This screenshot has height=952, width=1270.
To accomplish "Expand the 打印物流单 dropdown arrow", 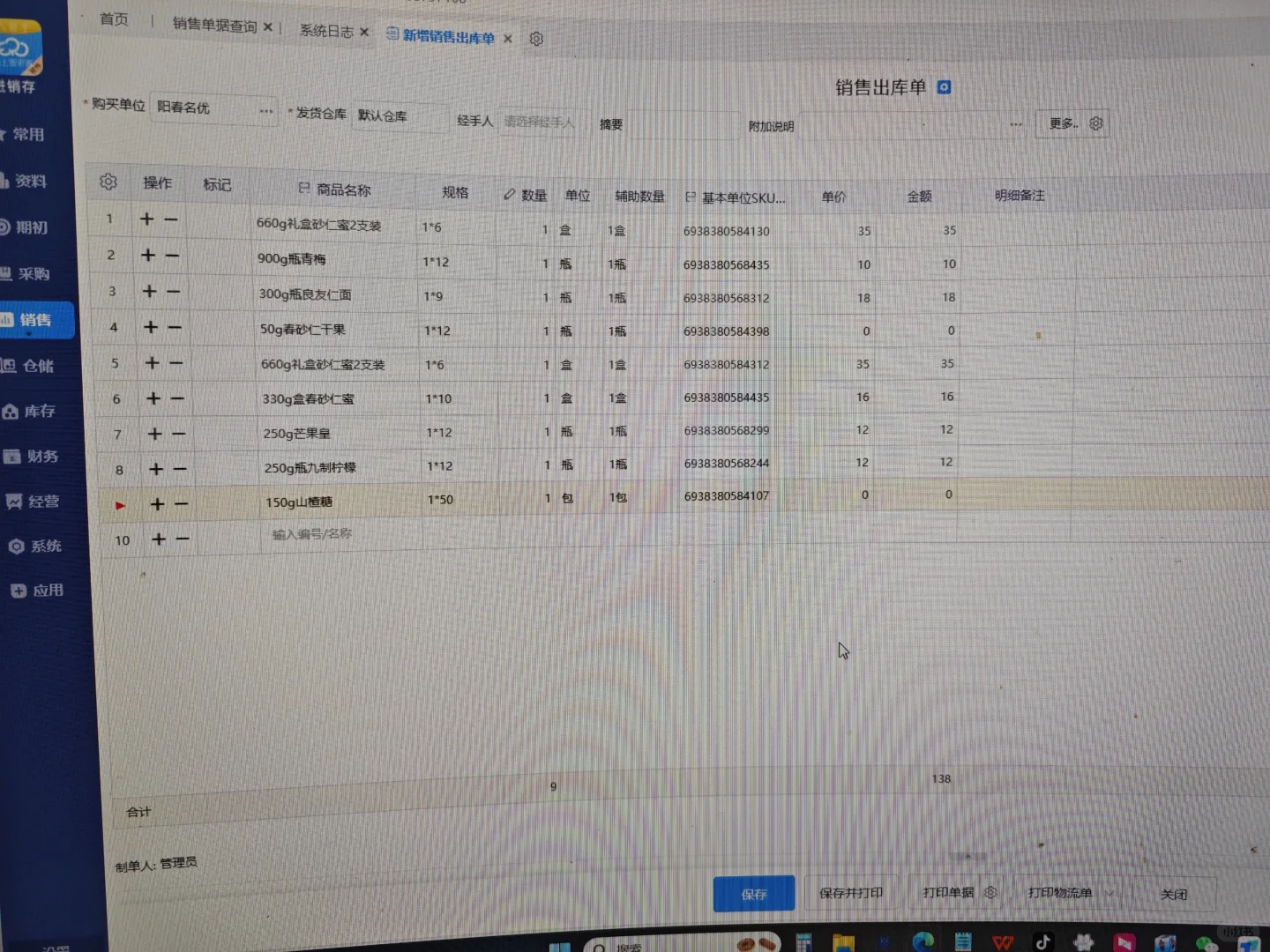I will click(x=1109, y=893).
